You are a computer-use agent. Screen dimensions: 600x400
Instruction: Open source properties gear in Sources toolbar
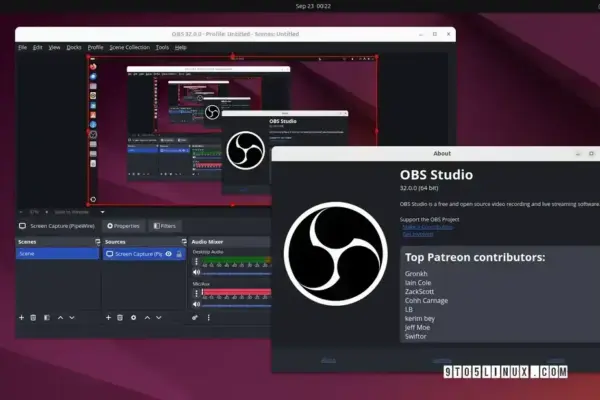[x=134, y=318]
